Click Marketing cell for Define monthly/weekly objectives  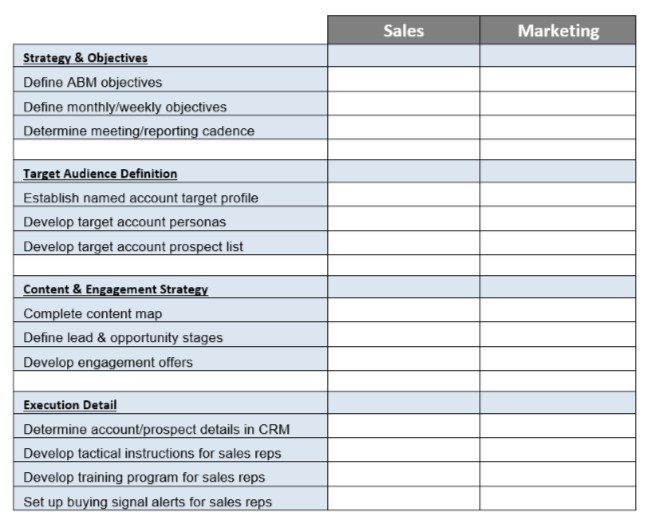(557, 105)
